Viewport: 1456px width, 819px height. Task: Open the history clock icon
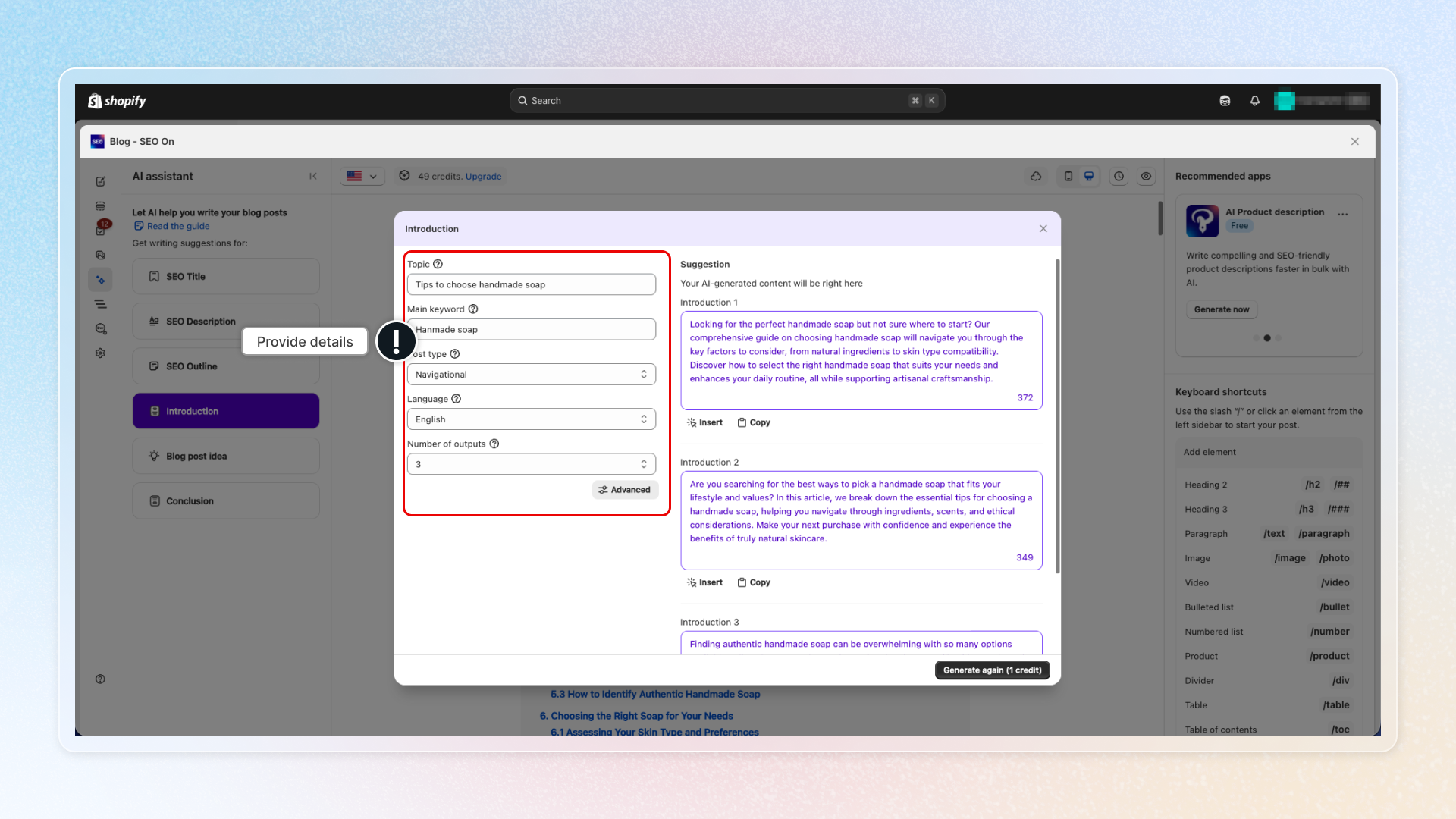click(1119, 177)
